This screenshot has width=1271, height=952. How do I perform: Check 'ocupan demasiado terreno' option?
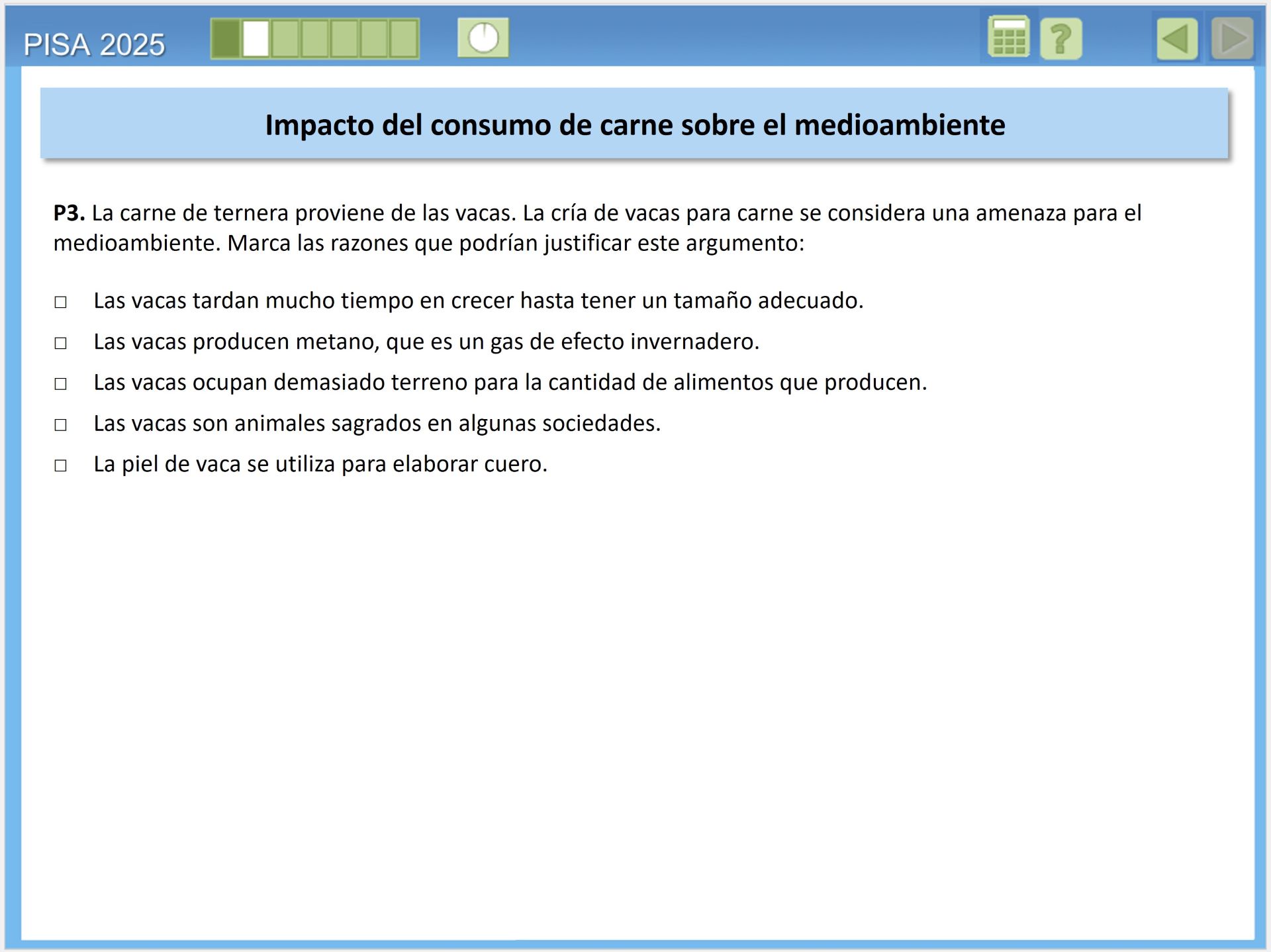pos(60,384)
